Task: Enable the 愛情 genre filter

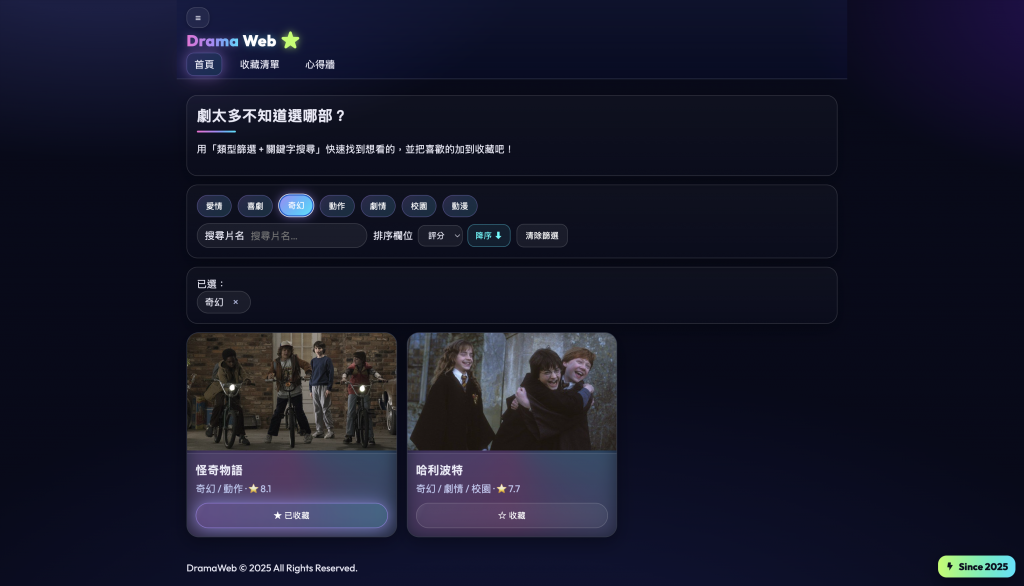Action: coord(214,206)
